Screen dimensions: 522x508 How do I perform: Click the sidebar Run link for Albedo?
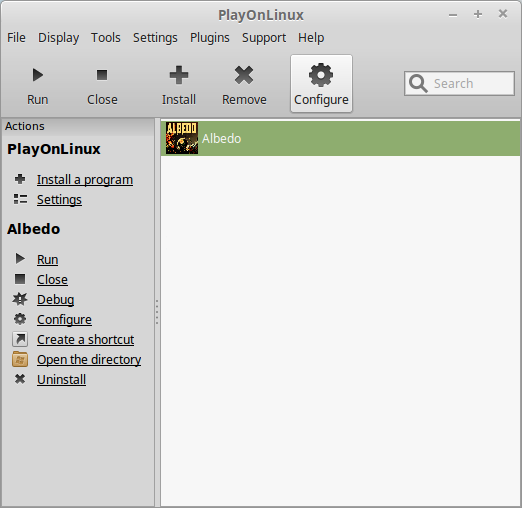pyautogui.click(x=48, y=259)
